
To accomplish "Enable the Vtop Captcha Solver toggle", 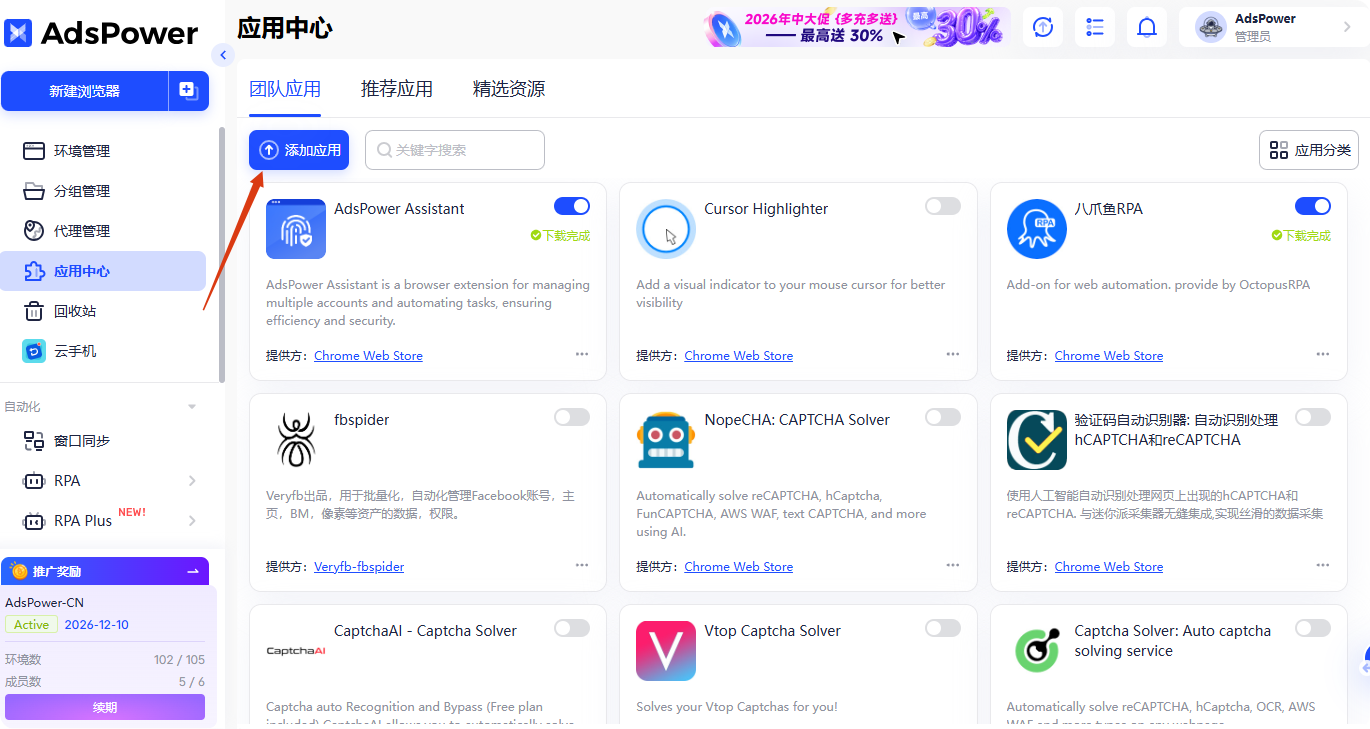I will coord(943,628).
